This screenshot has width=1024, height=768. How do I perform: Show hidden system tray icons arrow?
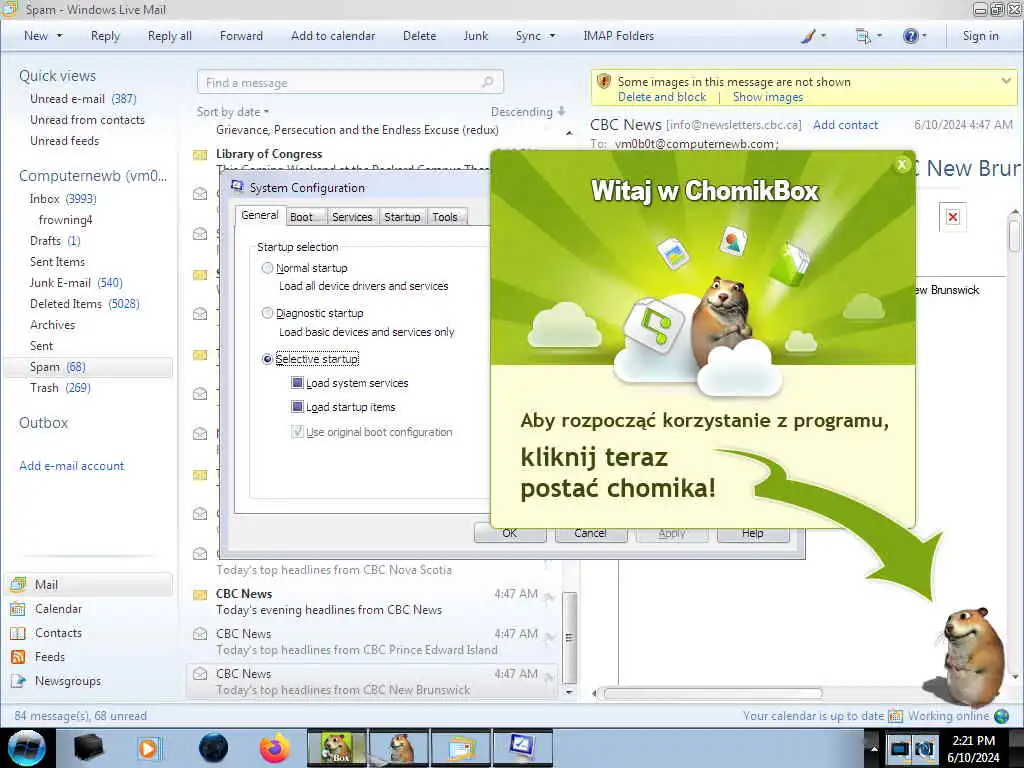874,748
